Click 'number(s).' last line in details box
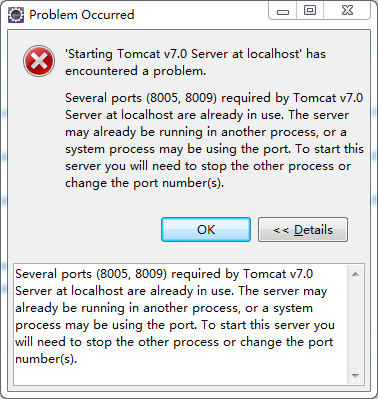378x399 pixels. pyautogui.click(x=46, y=359)
